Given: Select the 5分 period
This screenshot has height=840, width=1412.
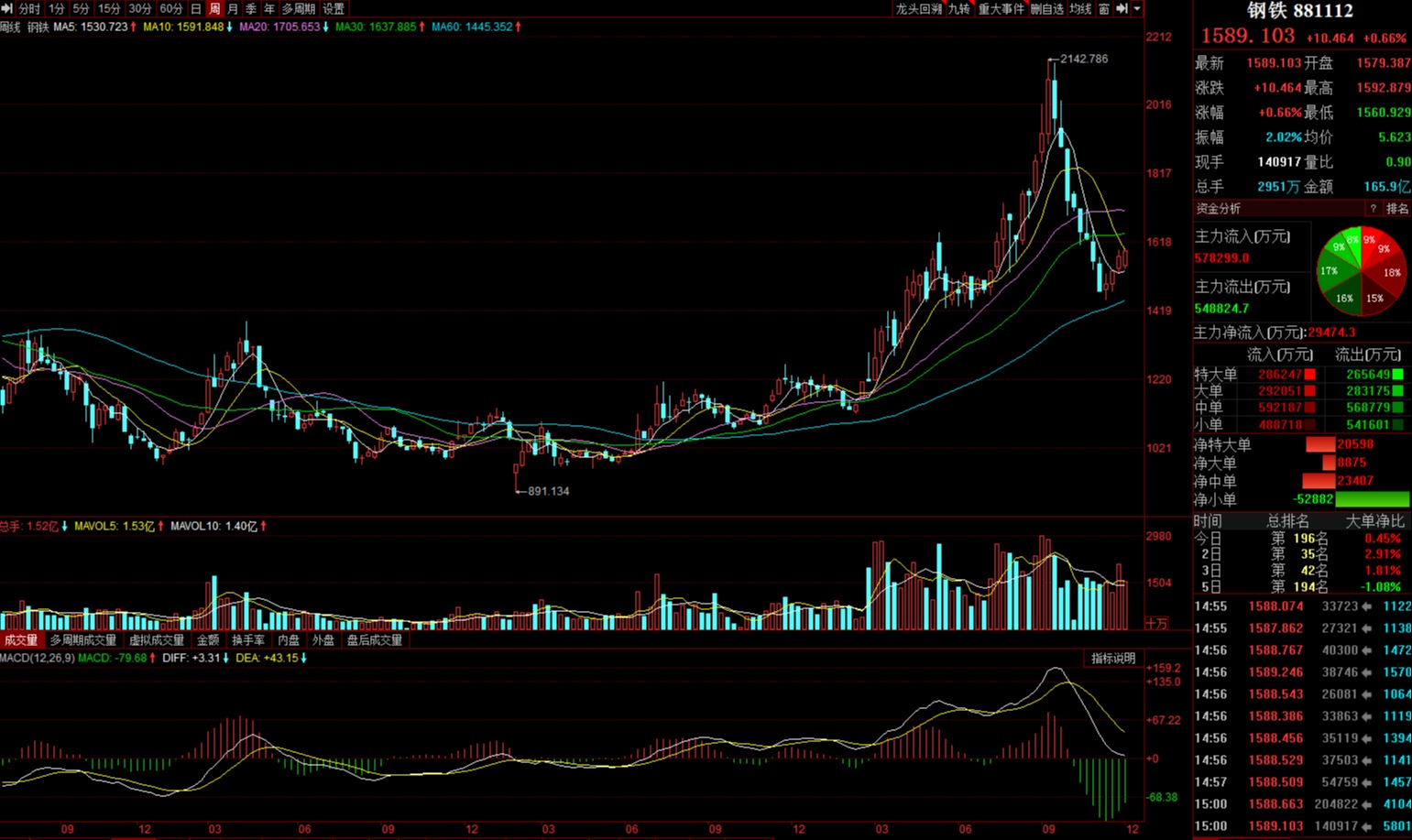Looking at the screenshot, I should point(81,8).
